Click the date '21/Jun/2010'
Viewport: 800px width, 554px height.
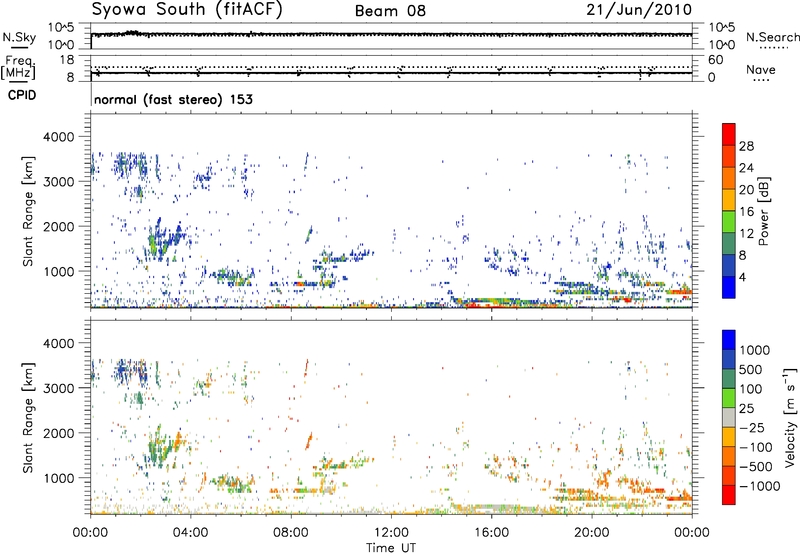point(639,10)
